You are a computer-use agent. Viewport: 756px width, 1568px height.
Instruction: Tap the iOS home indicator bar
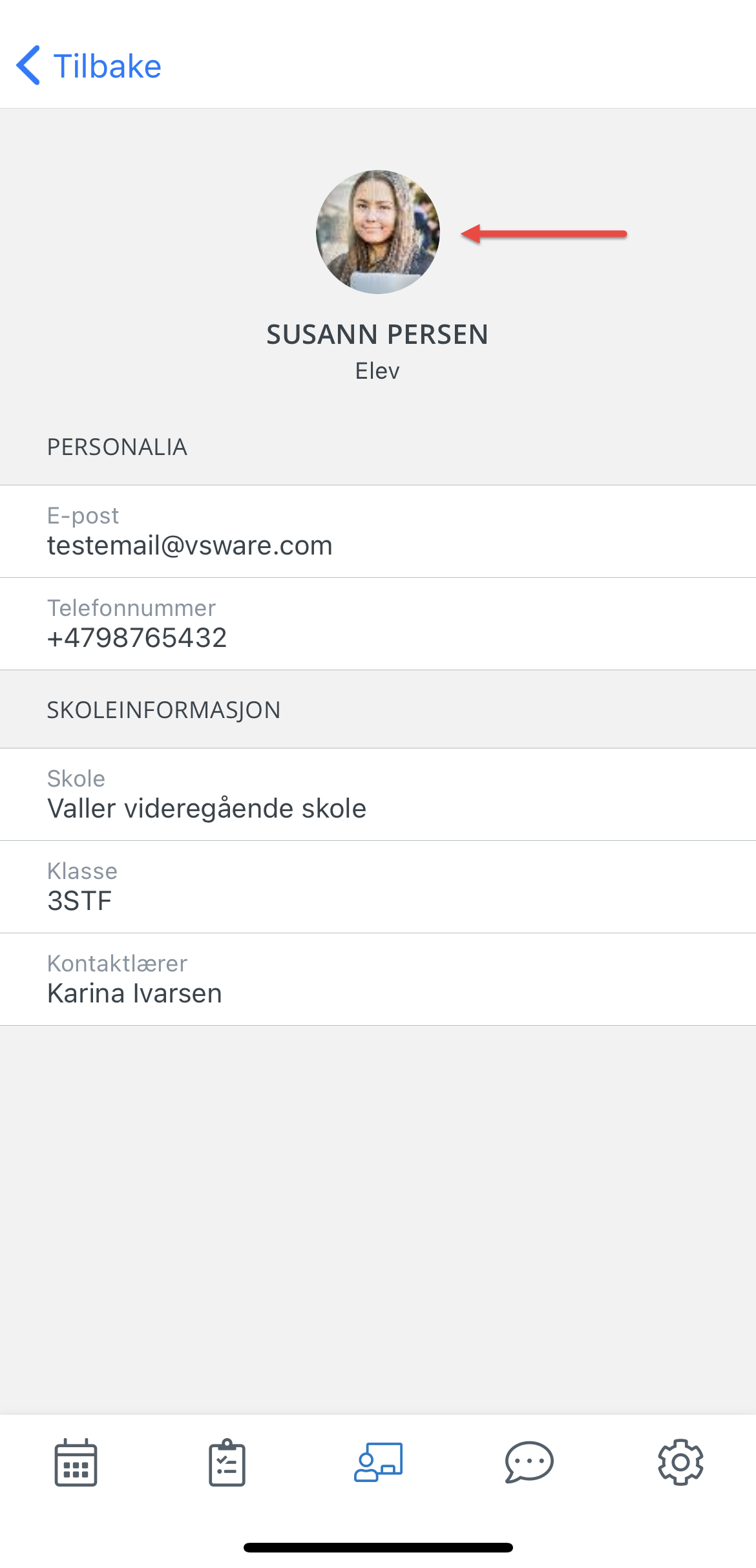click(378, 1547)
